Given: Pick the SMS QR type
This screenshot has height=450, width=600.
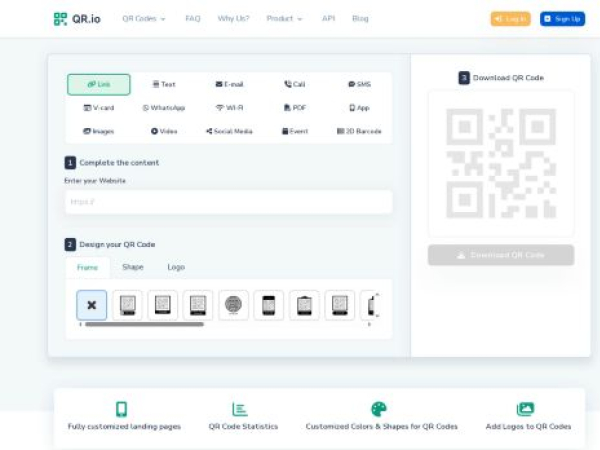Looking at the screenshot, I should [359, 84].
